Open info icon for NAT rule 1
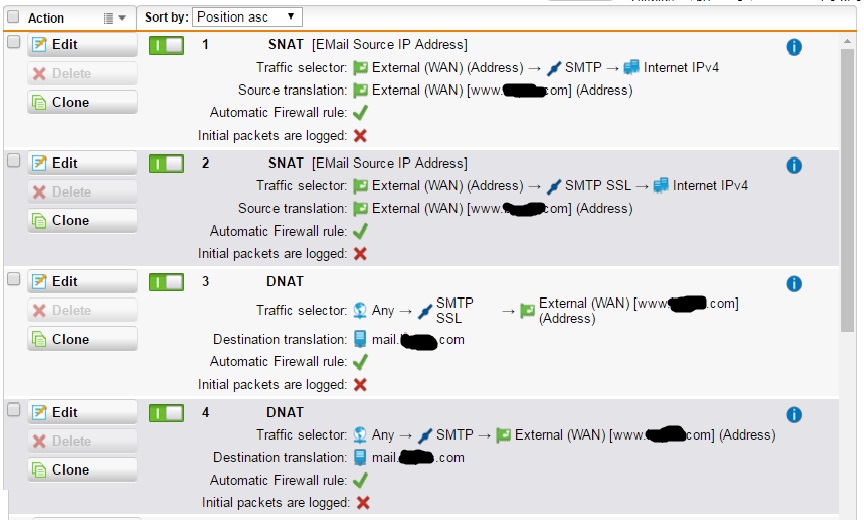 click(x=793, y=47)
